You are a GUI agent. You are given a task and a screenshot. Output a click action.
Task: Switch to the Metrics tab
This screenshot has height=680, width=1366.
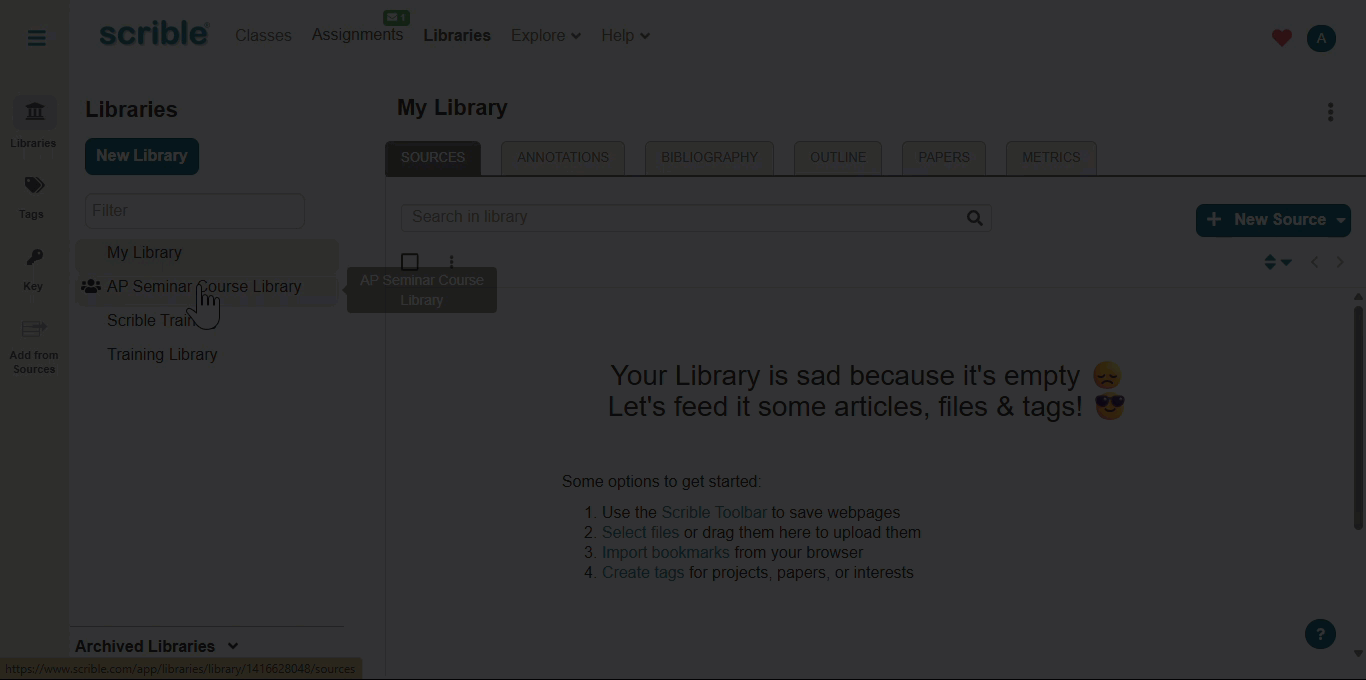(x=1051, y=158)
